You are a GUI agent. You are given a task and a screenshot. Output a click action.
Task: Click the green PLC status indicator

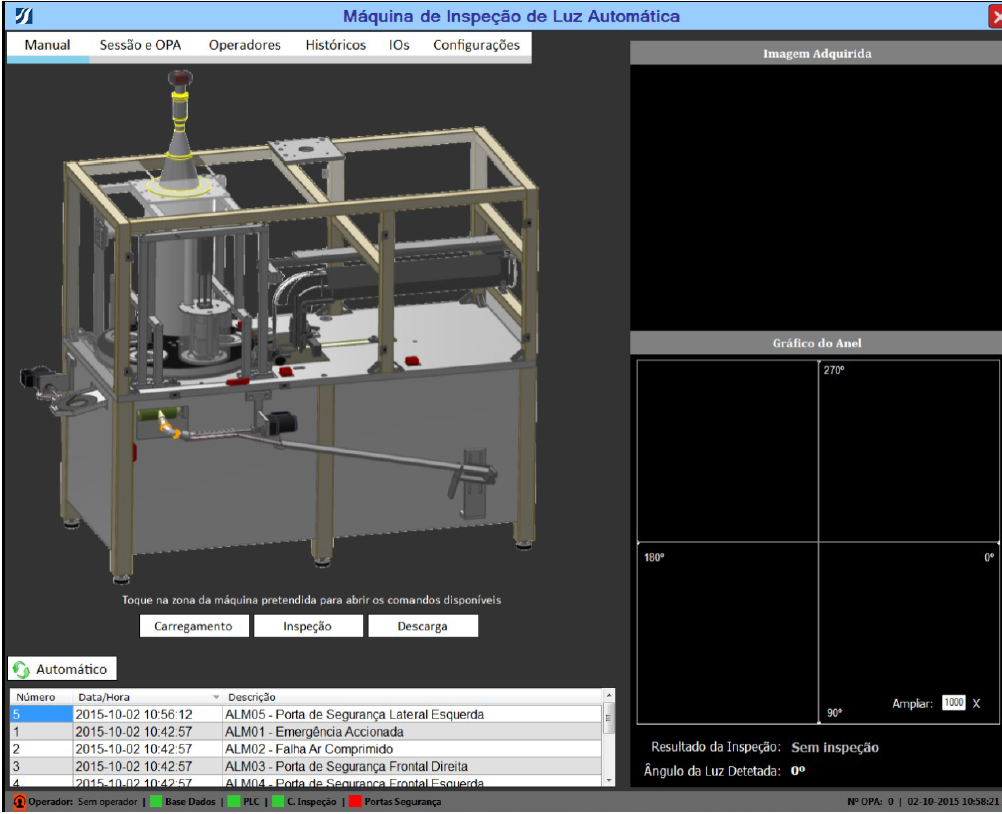[234, 802]
